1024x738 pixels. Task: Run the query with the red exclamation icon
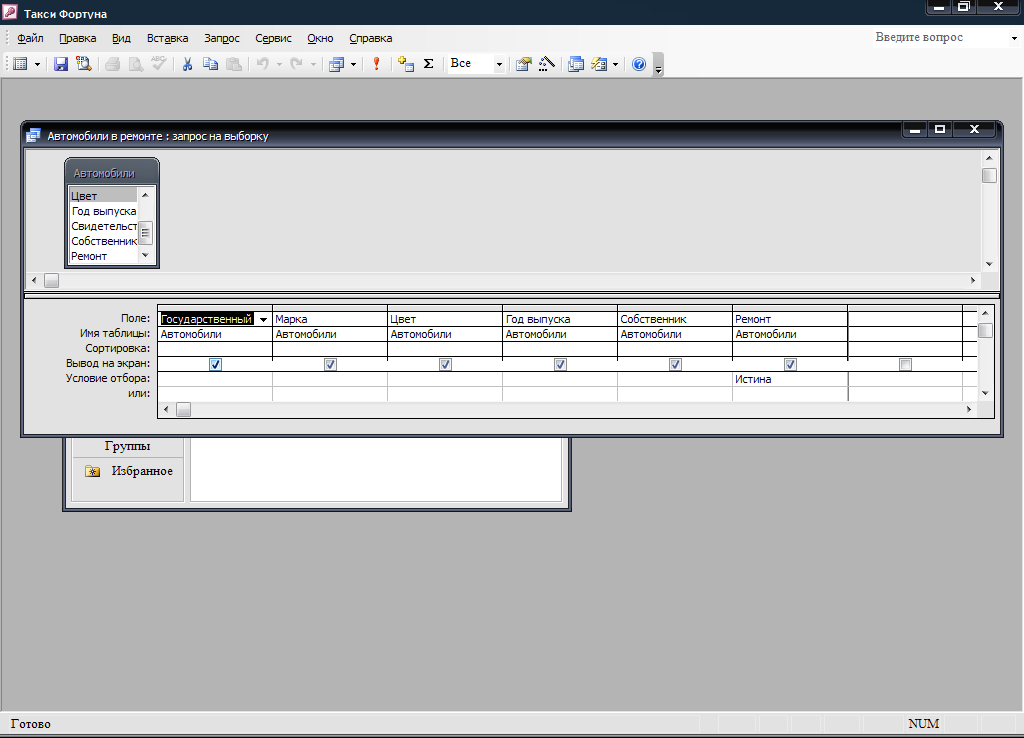(376, 64)
